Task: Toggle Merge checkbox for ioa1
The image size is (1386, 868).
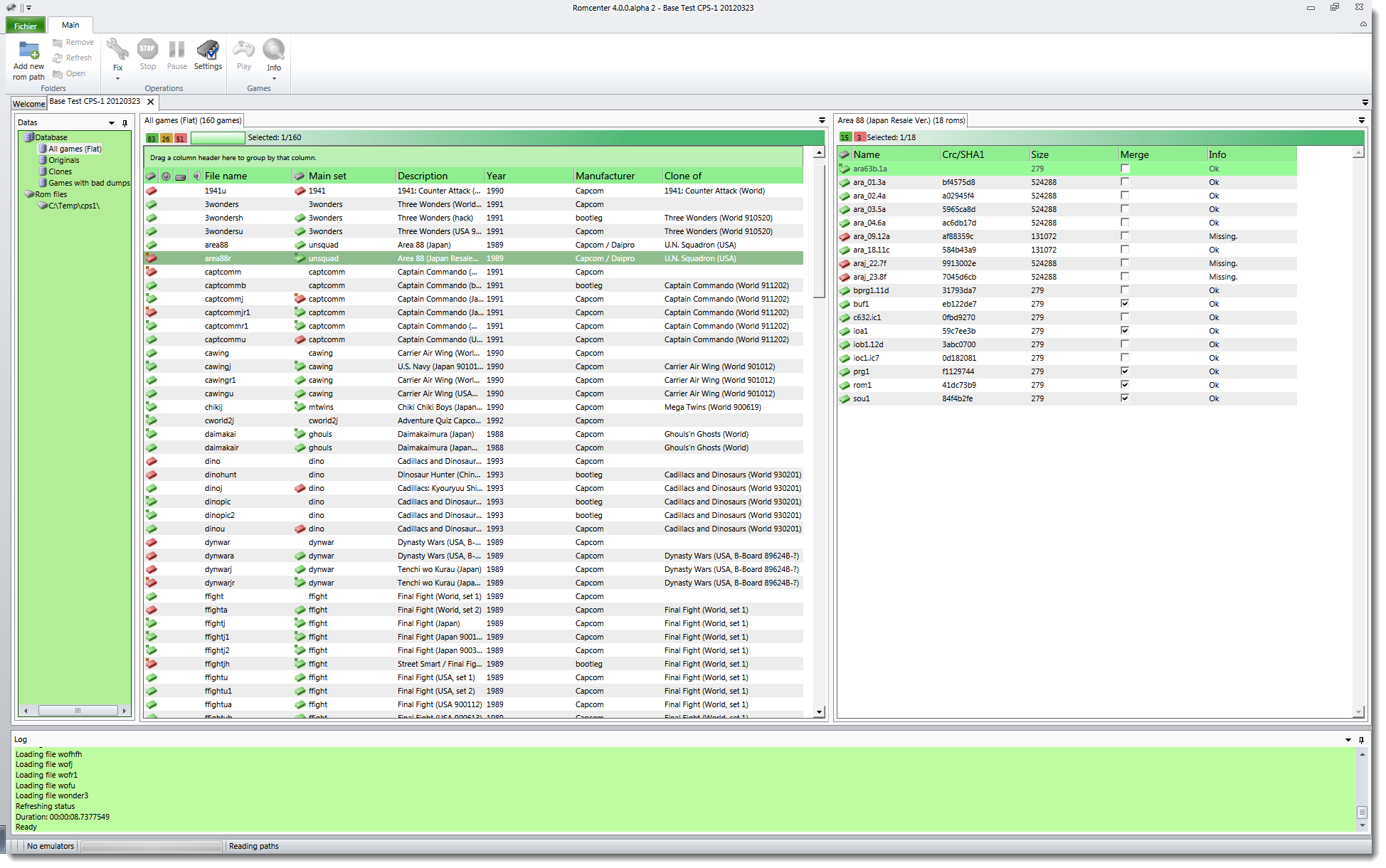Action: click(1125, 331)
